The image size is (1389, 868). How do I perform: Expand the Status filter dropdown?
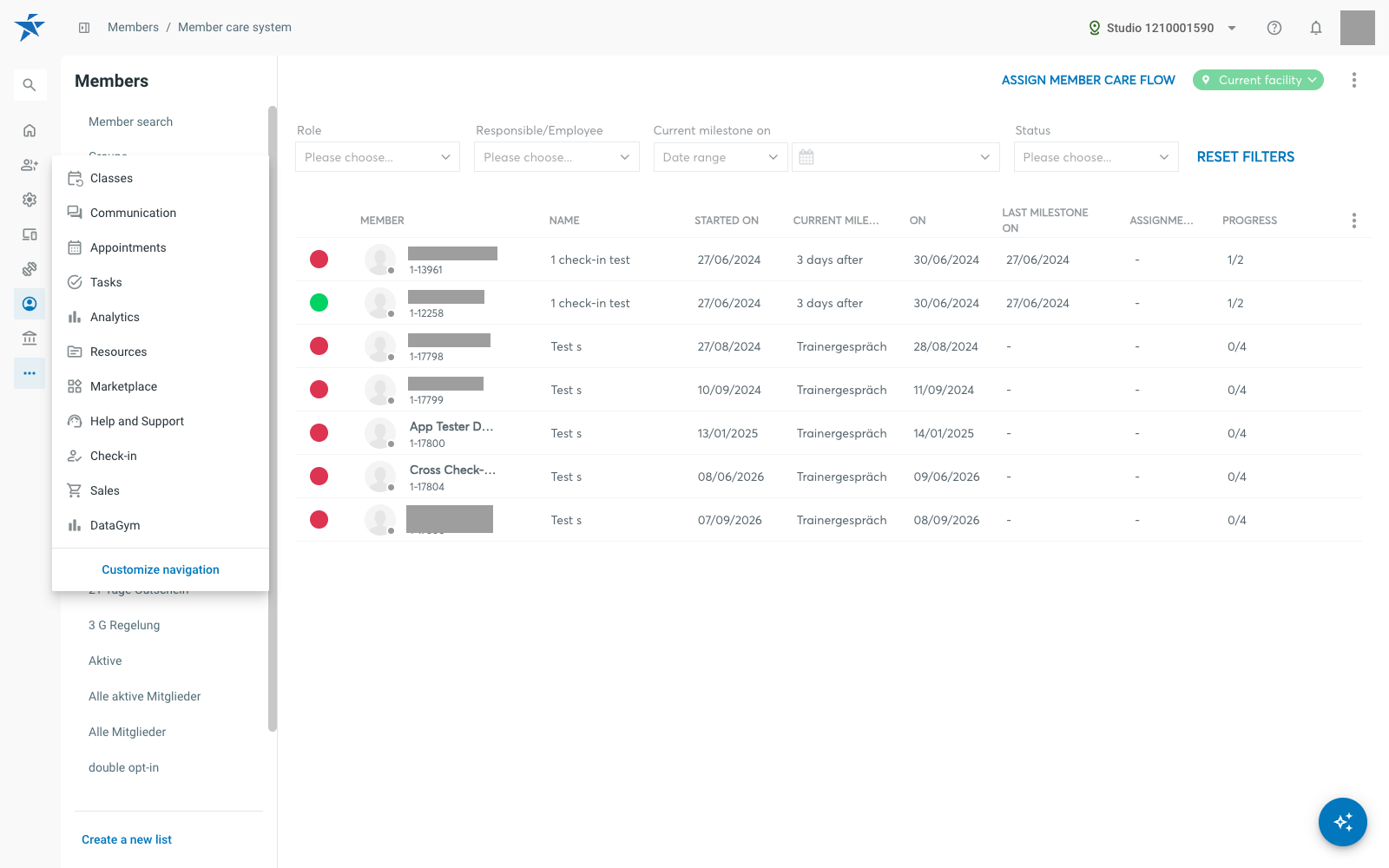pyautogui.click(x=1096, y=157)
